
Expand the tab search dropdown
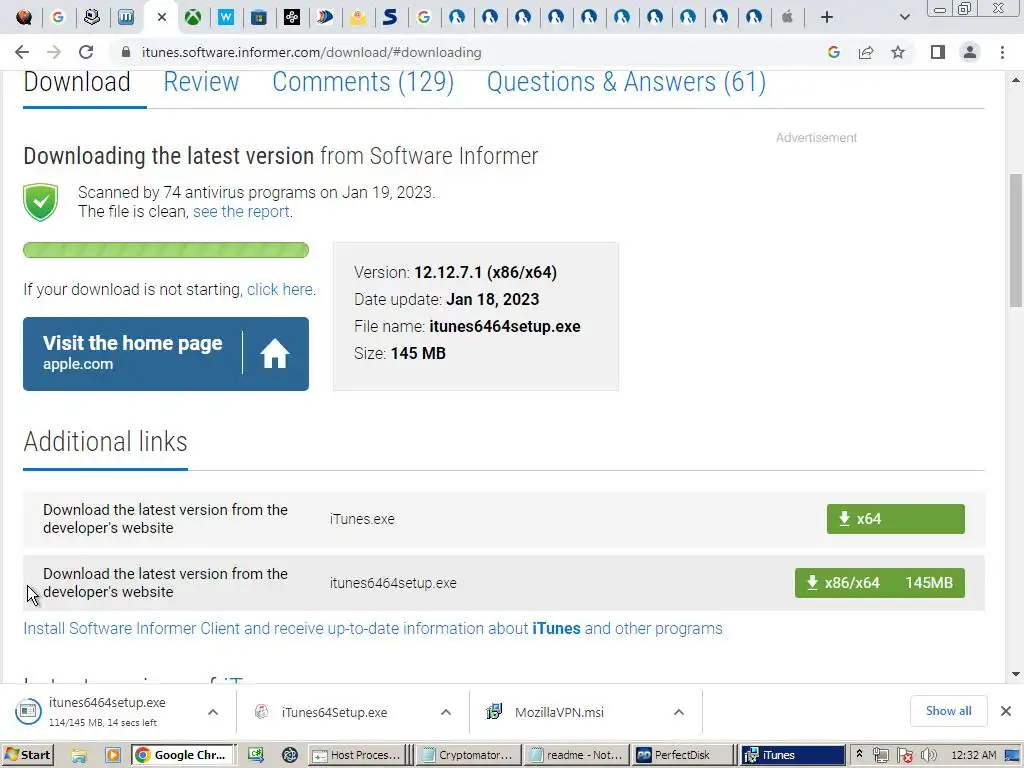pos(904,17)
